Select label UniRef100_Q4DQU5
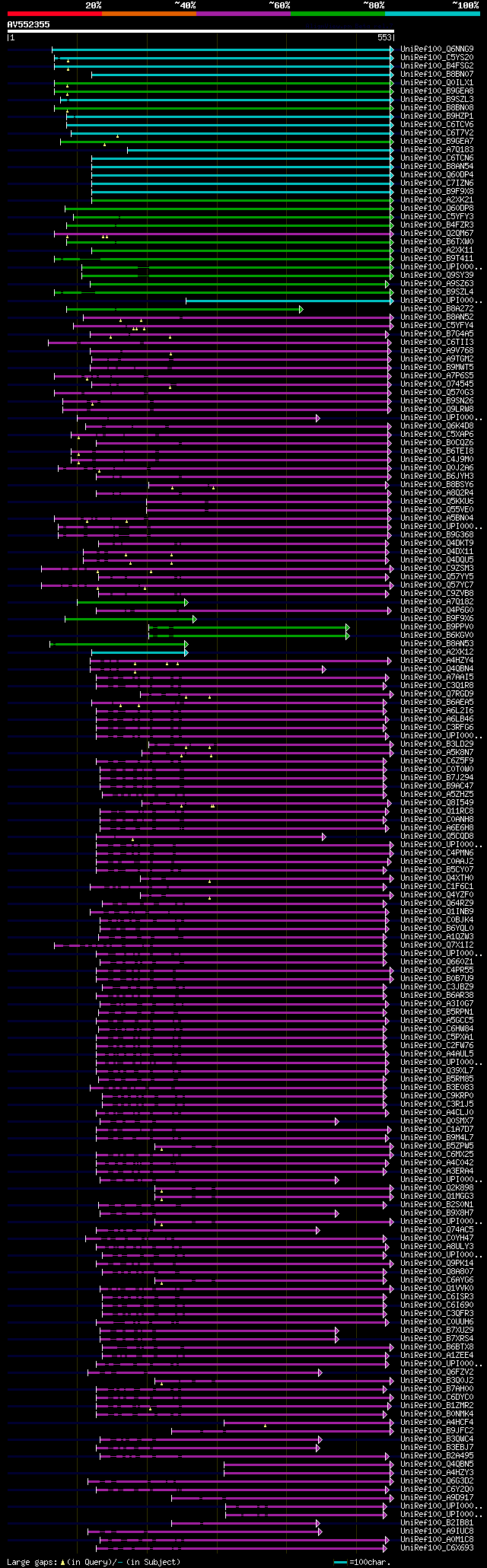The image size is (487, 1568). pyautogui.click(x=437, y=560)
